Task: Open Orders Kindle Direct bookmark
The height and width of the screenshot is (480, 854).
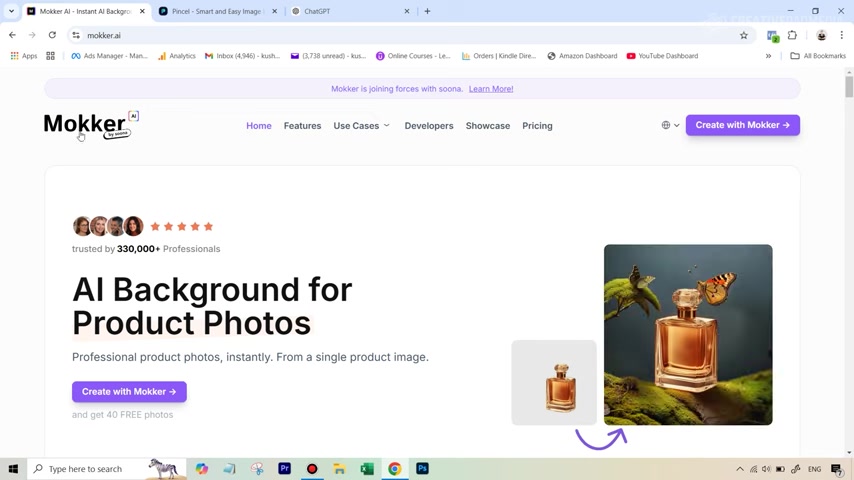Action: pos(499,56)
